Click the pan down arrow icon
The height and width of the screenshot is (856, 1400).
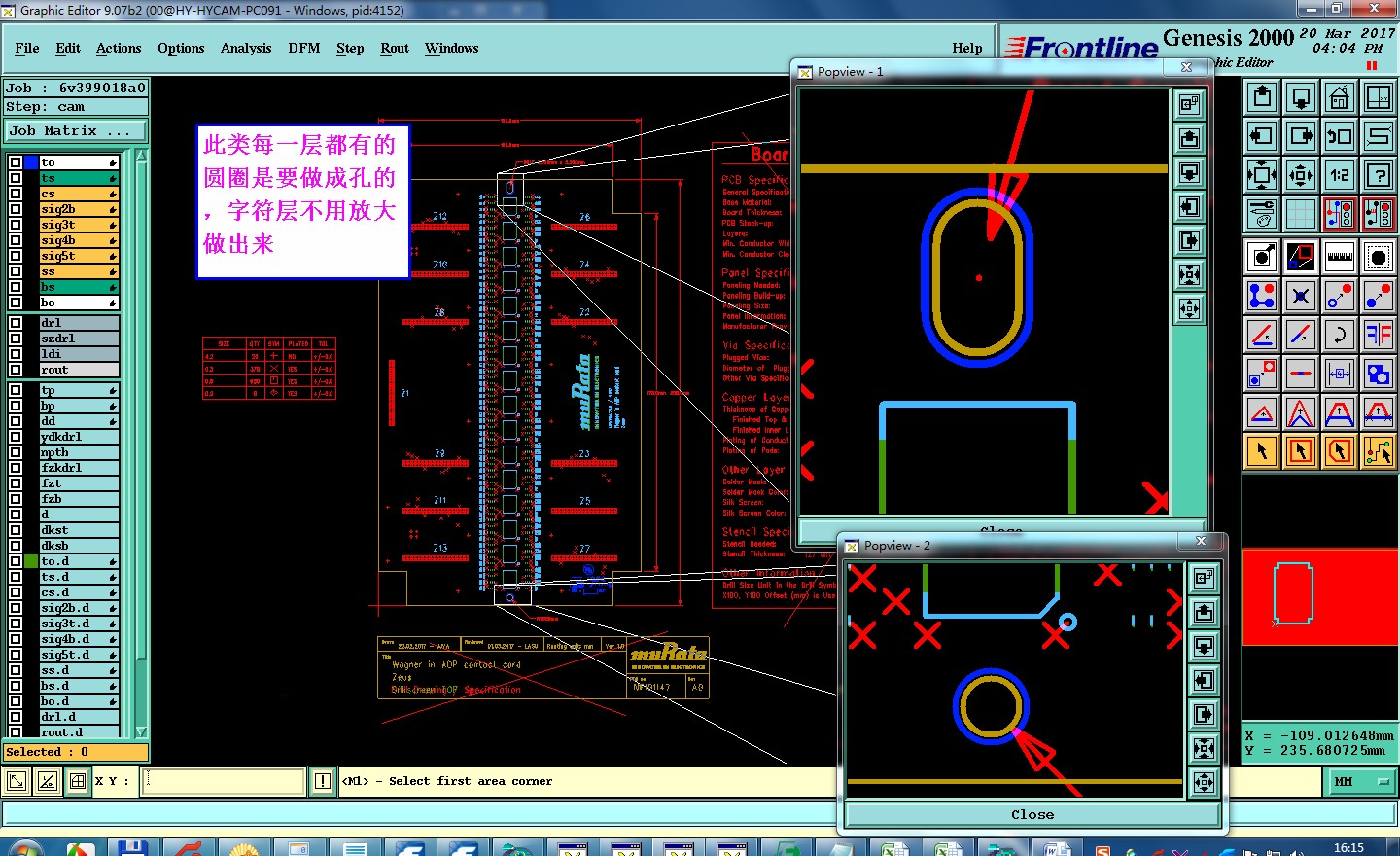pyautogui.click(x=1301, y=97)
